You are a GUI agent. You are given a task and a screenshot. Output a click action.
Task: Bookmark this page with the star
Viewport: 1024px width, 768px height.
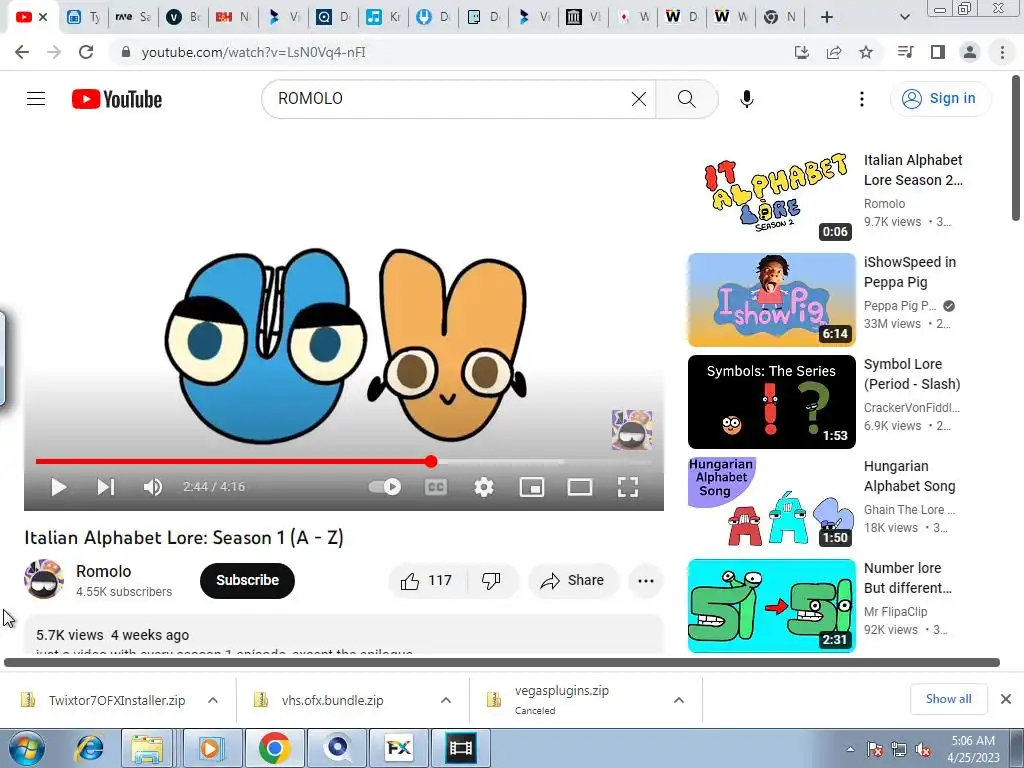coord(866,52)
